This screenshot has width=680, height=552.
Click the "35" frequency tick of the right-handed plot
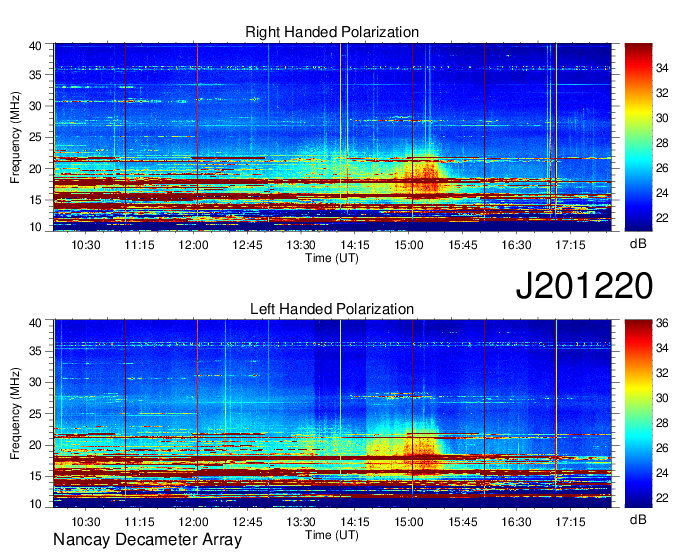[35, 75]
